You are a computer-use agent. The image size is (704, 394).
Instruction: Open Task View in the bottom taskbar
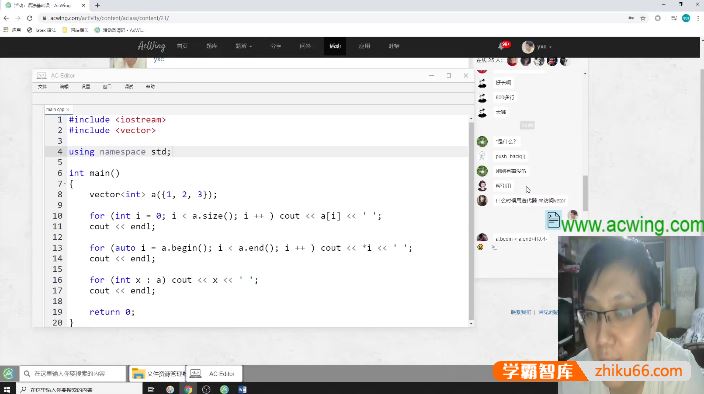tap(151, 389)
